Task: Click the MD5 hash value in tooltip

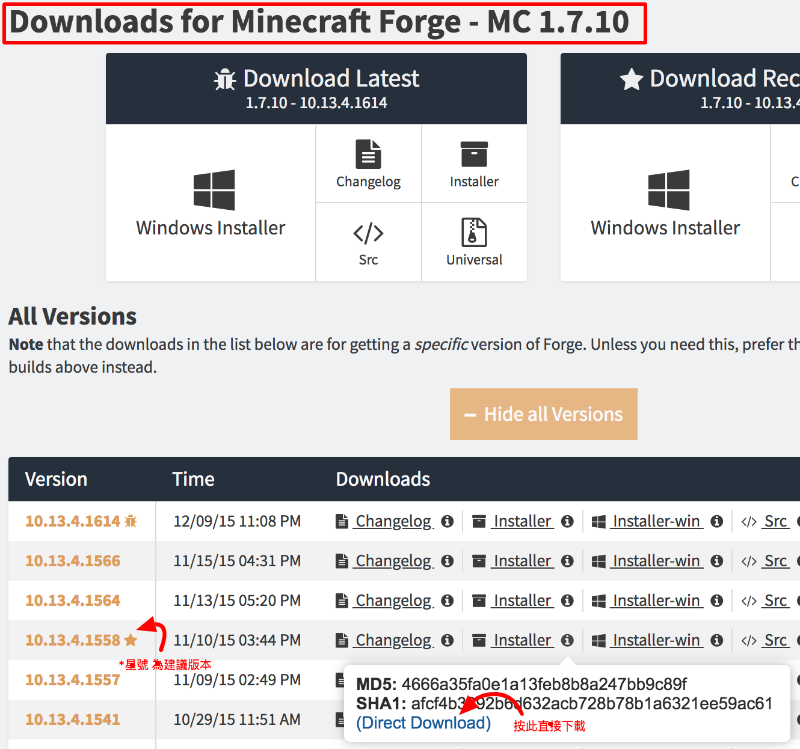Action: click(x=544, y=684)
